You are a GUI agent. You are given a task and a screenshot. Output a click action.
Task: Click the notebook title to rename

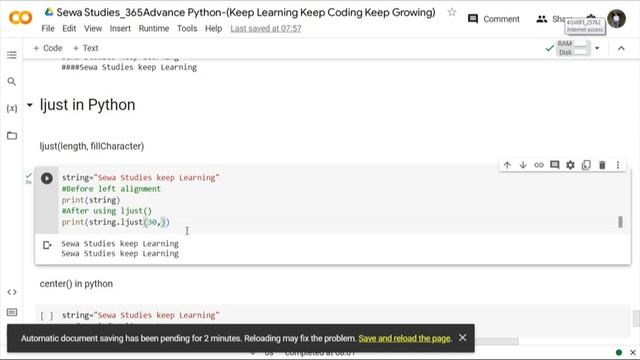[246, 12]
